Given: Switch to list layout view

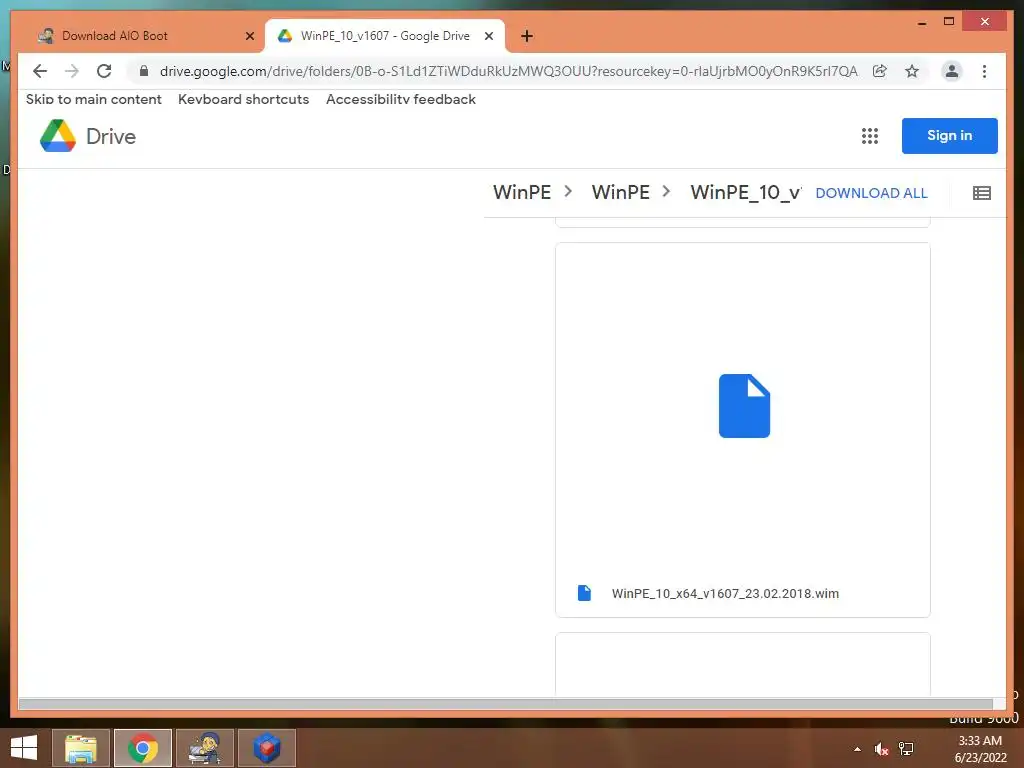Looking at the screenshot, I should pyautogui.click(x=982, y=193).
